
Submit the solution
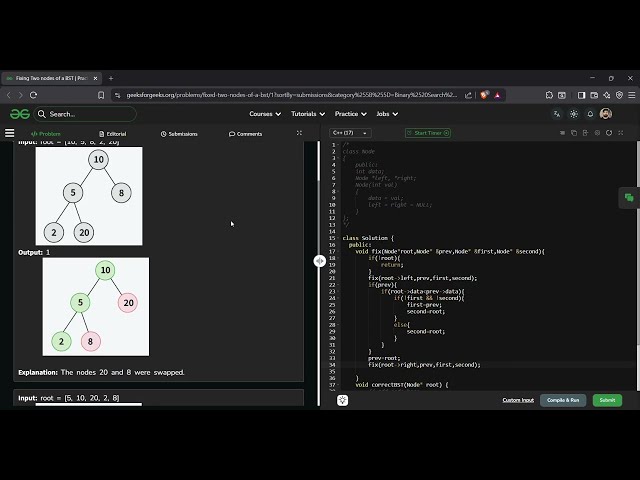607,400
